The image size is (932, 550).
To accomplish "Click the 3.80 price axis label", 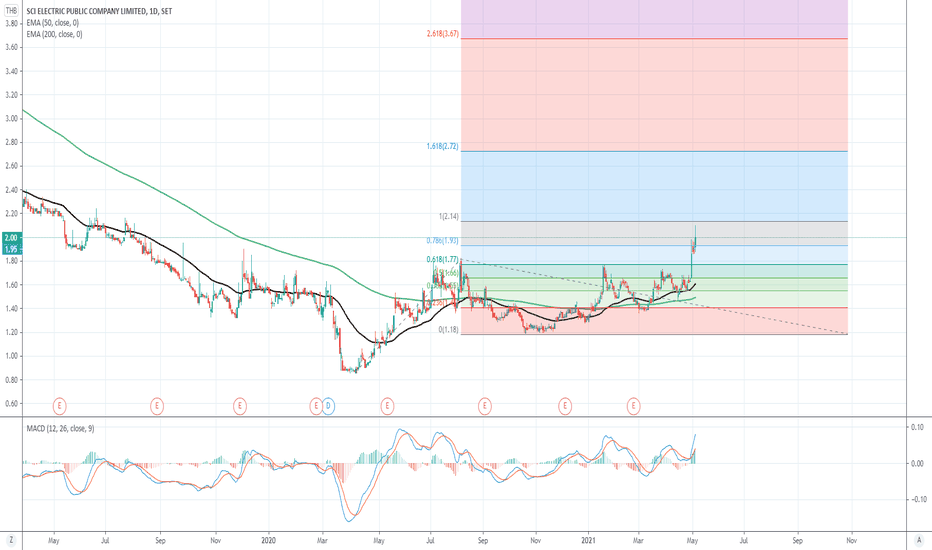I will (x=11, y=23).
